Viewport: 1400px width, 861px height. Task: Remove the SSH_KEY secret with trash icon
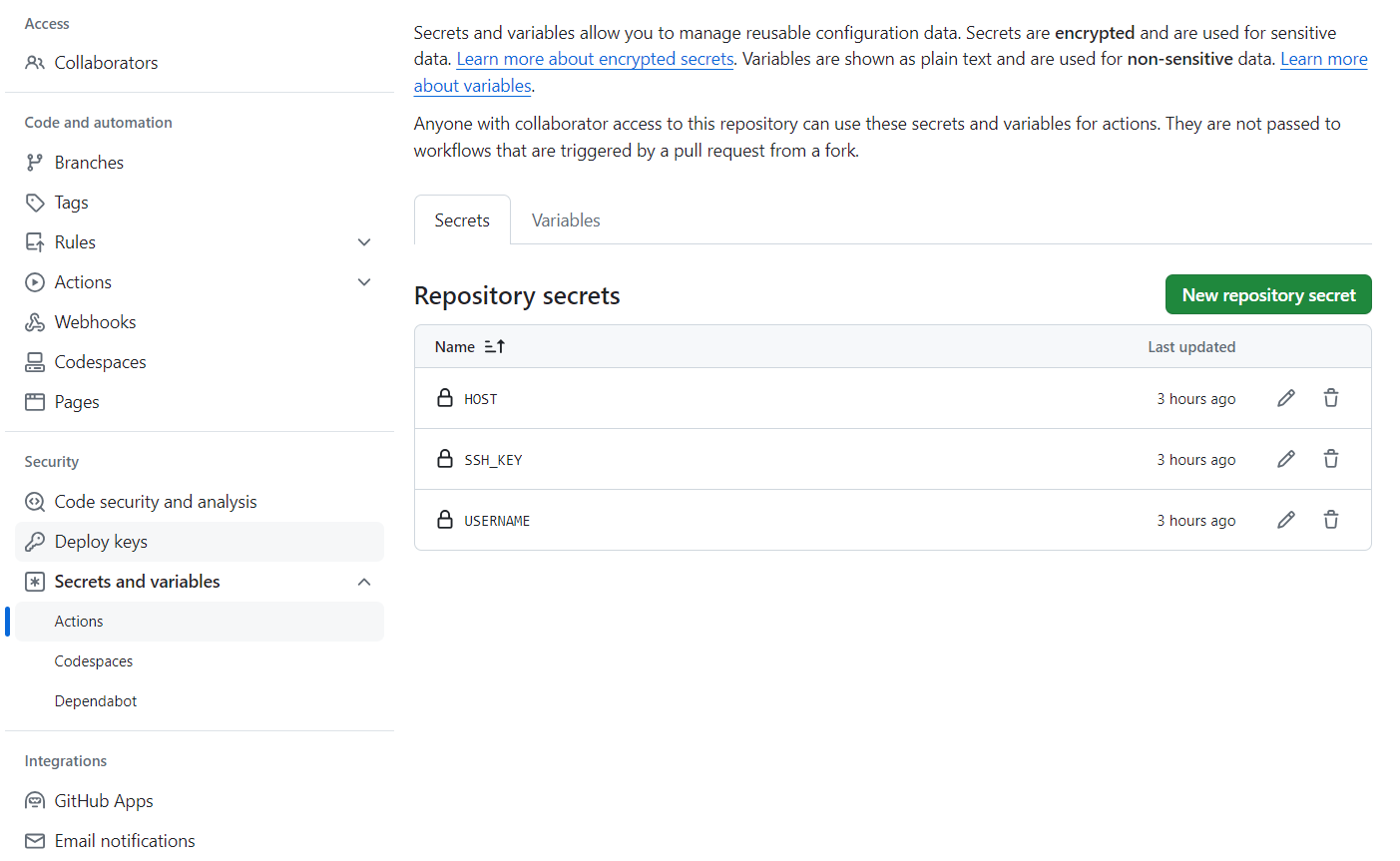pyautogui.click(x=1331, y=459)
